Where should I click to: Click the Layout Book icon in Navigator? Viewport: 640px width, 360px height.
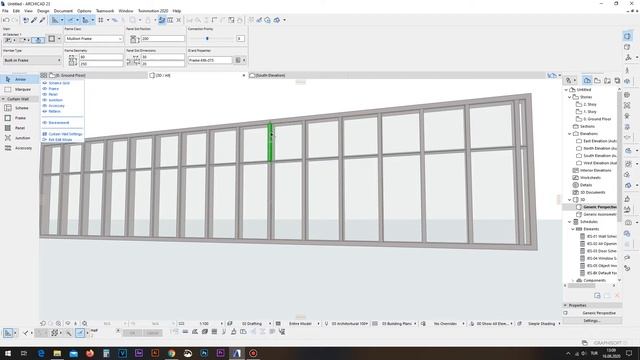(607, 80)
